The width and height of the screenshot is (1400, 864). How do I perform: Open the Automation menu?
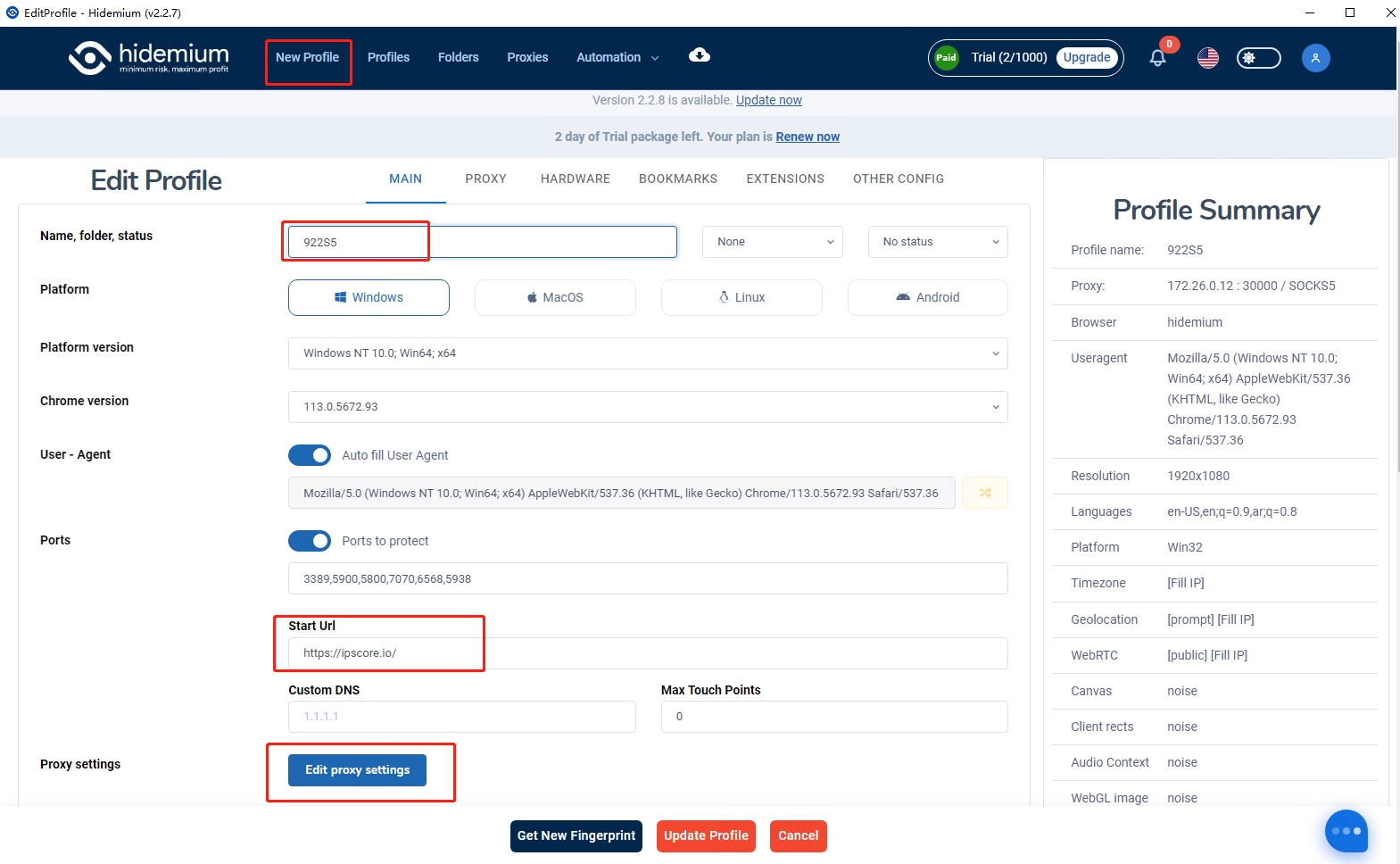pyautogui.click(x=617, y=57)
